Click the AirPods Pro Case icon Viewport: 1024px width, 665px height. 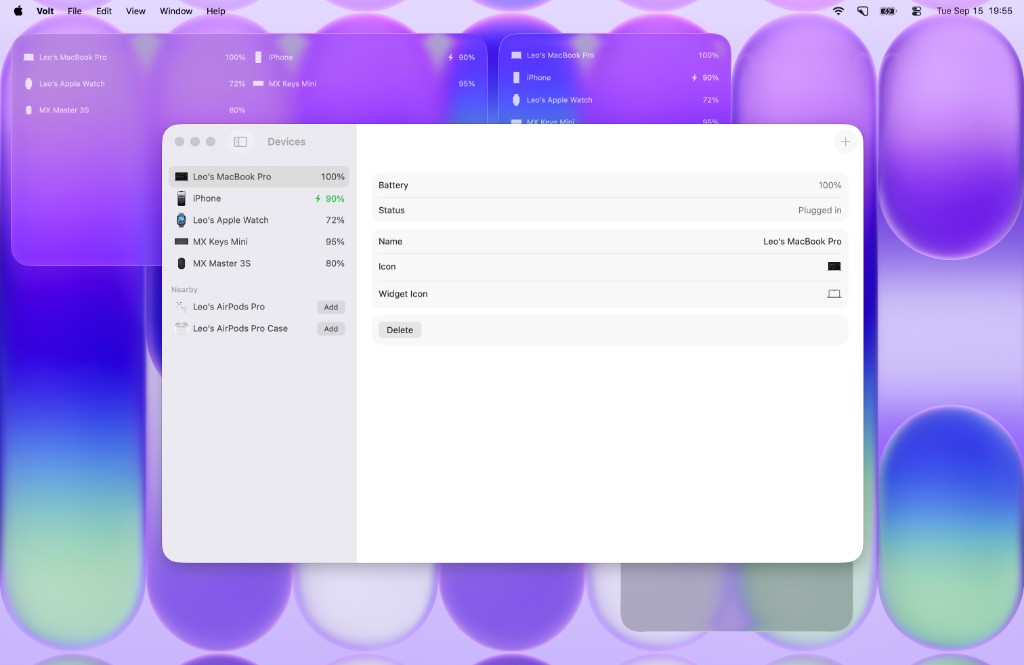point(182,329)
